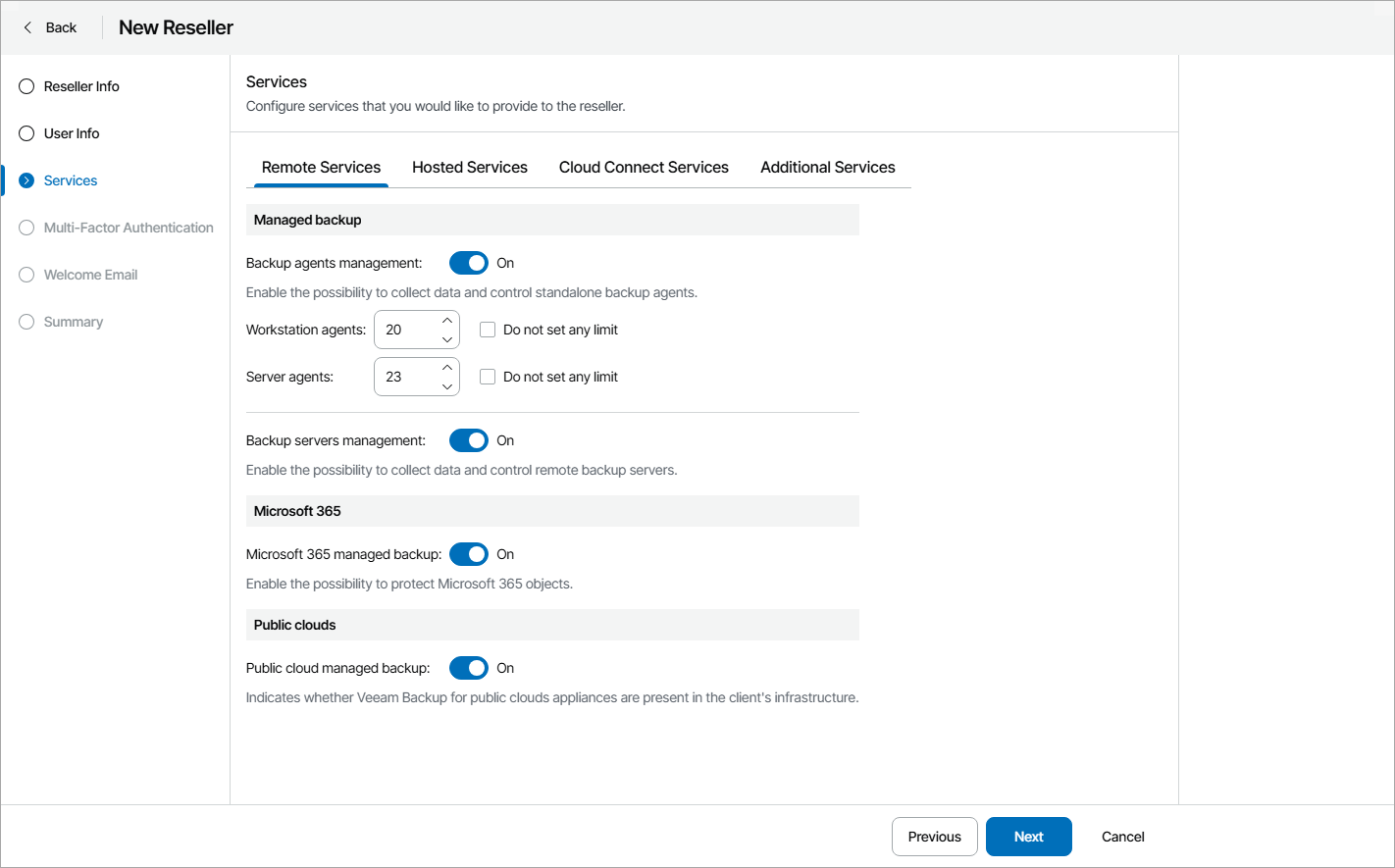Cancel the new reseller wizard
Image resolution: width=1395 pixels, height=868 pixels.
tap(1122, 837)
